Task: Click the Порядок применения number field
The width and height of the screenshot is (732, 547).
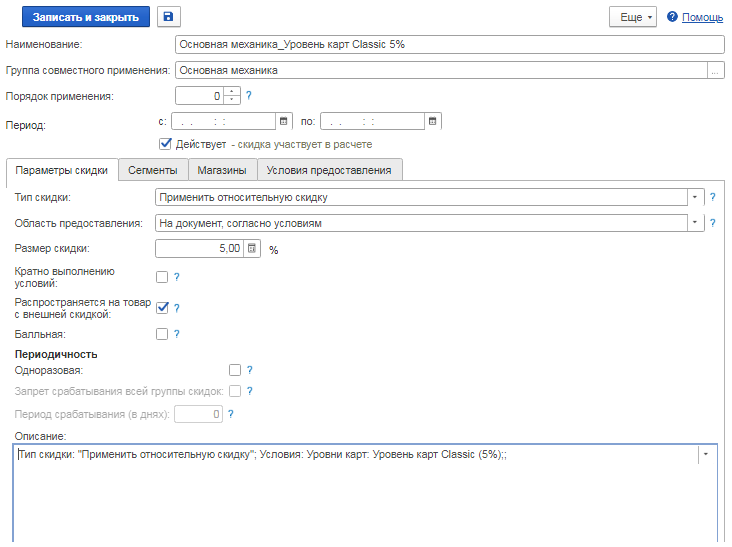Action: tap(200, 96)
